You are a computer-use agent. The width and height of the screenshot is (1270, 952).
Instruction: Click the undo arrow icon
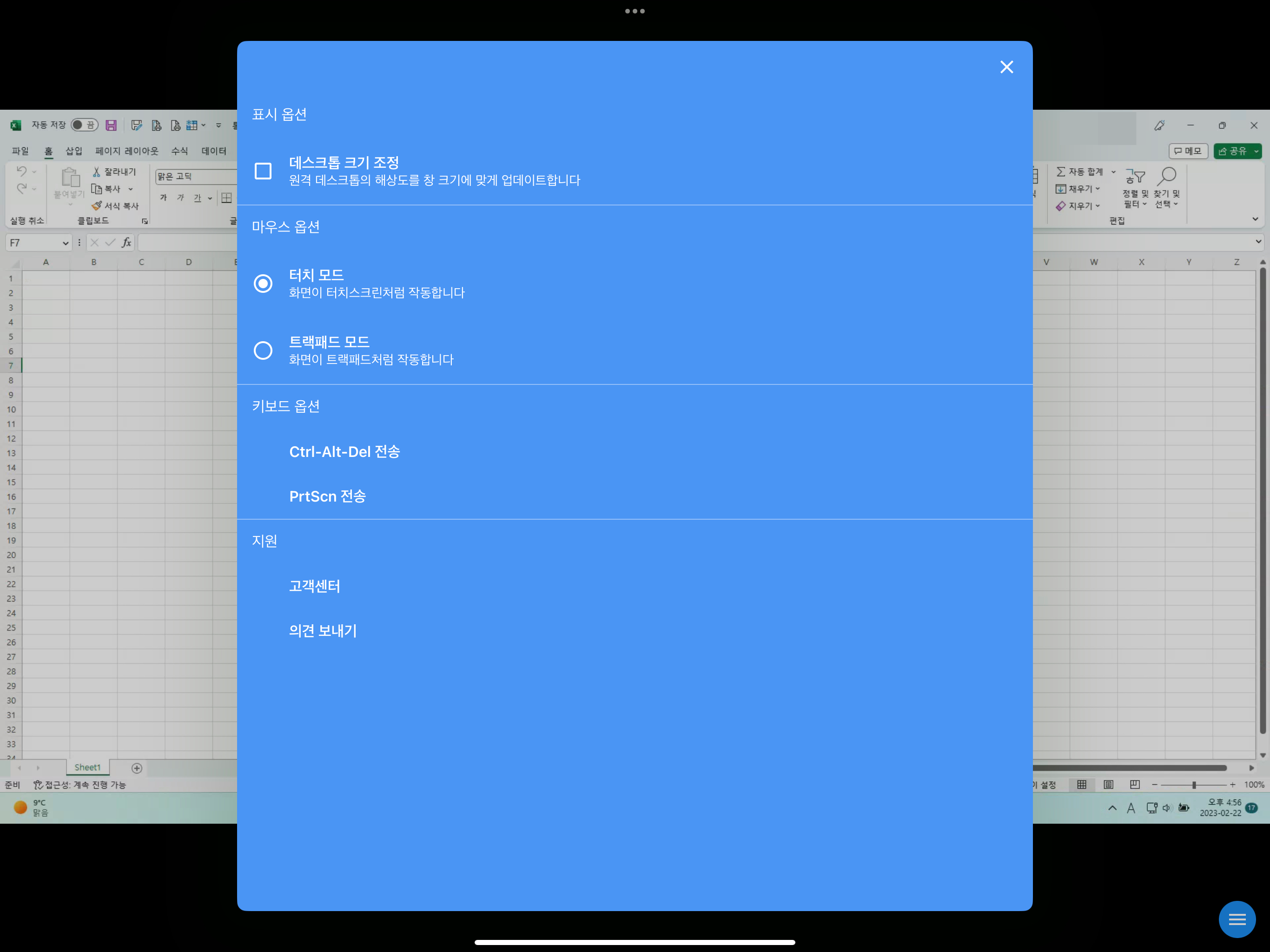click(22, 171)
